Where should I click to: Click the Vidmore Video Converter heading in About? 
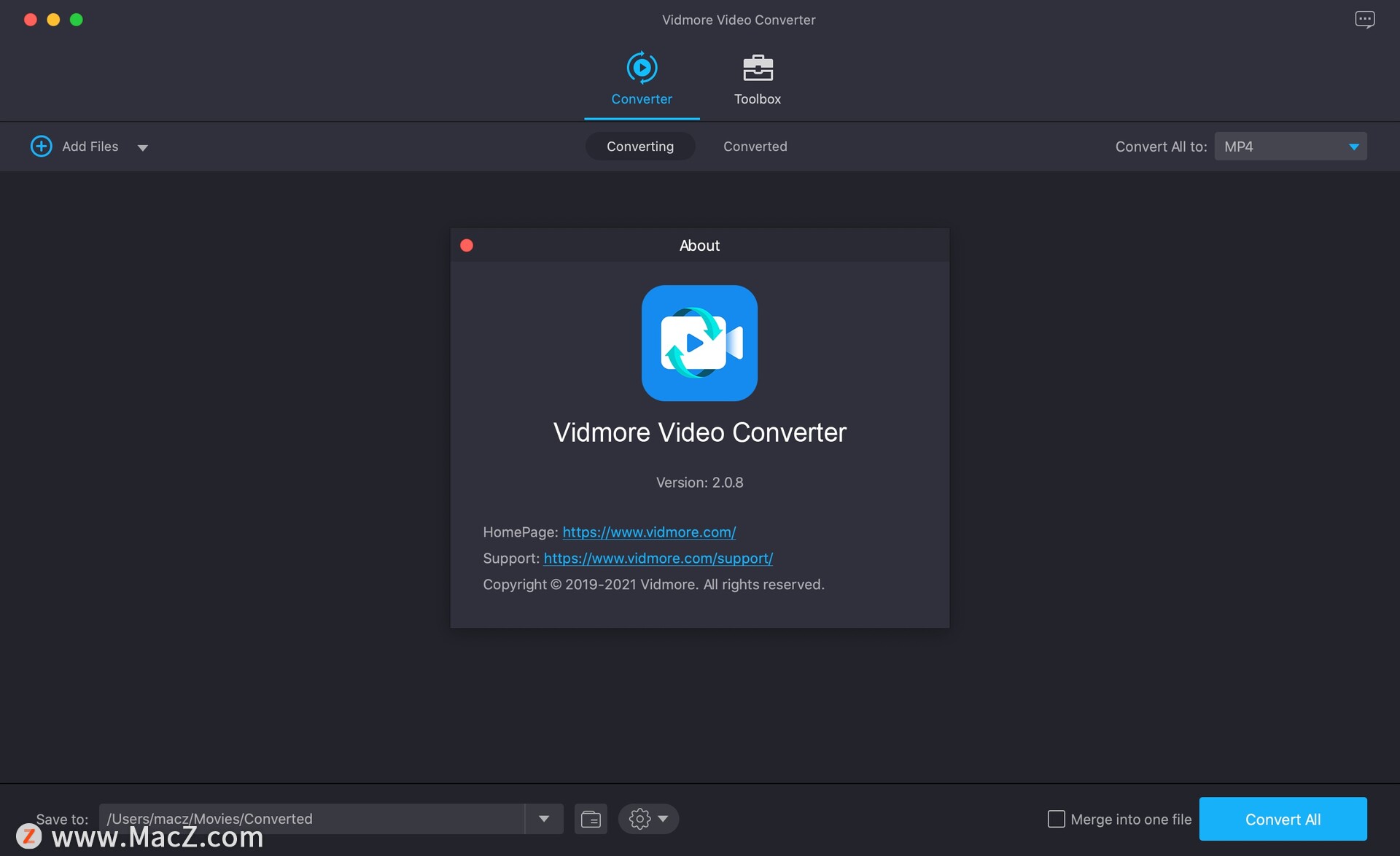[x=699, y=432]
